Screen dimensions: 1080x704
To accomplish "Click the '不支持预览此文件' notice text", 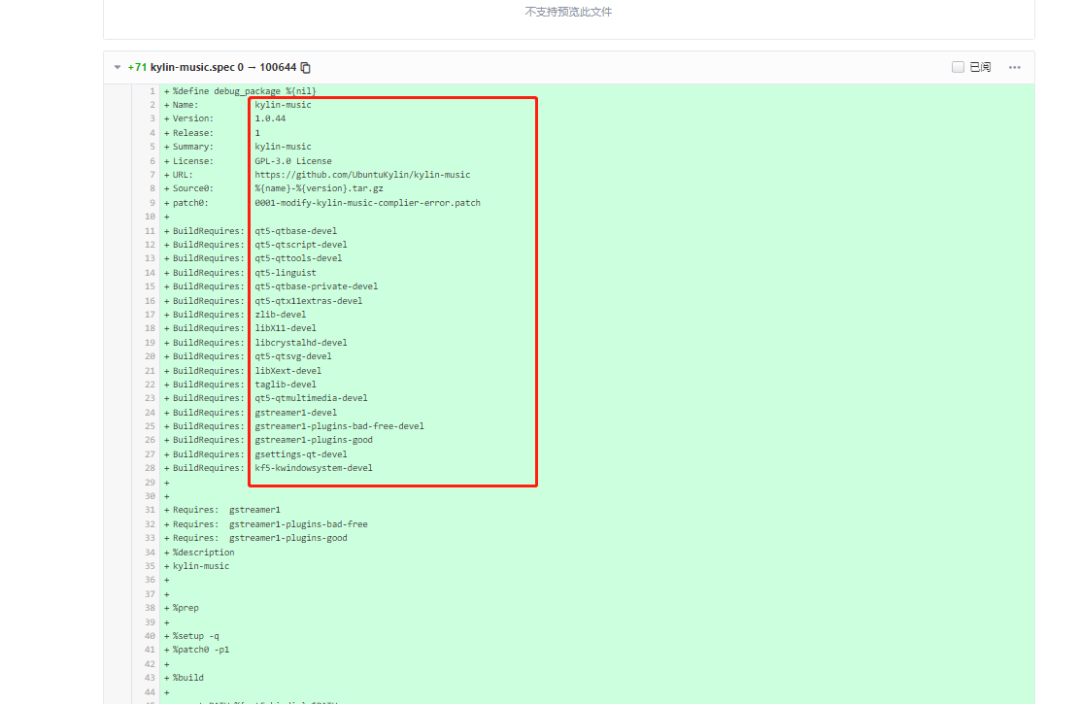I will tap(568, 12).
